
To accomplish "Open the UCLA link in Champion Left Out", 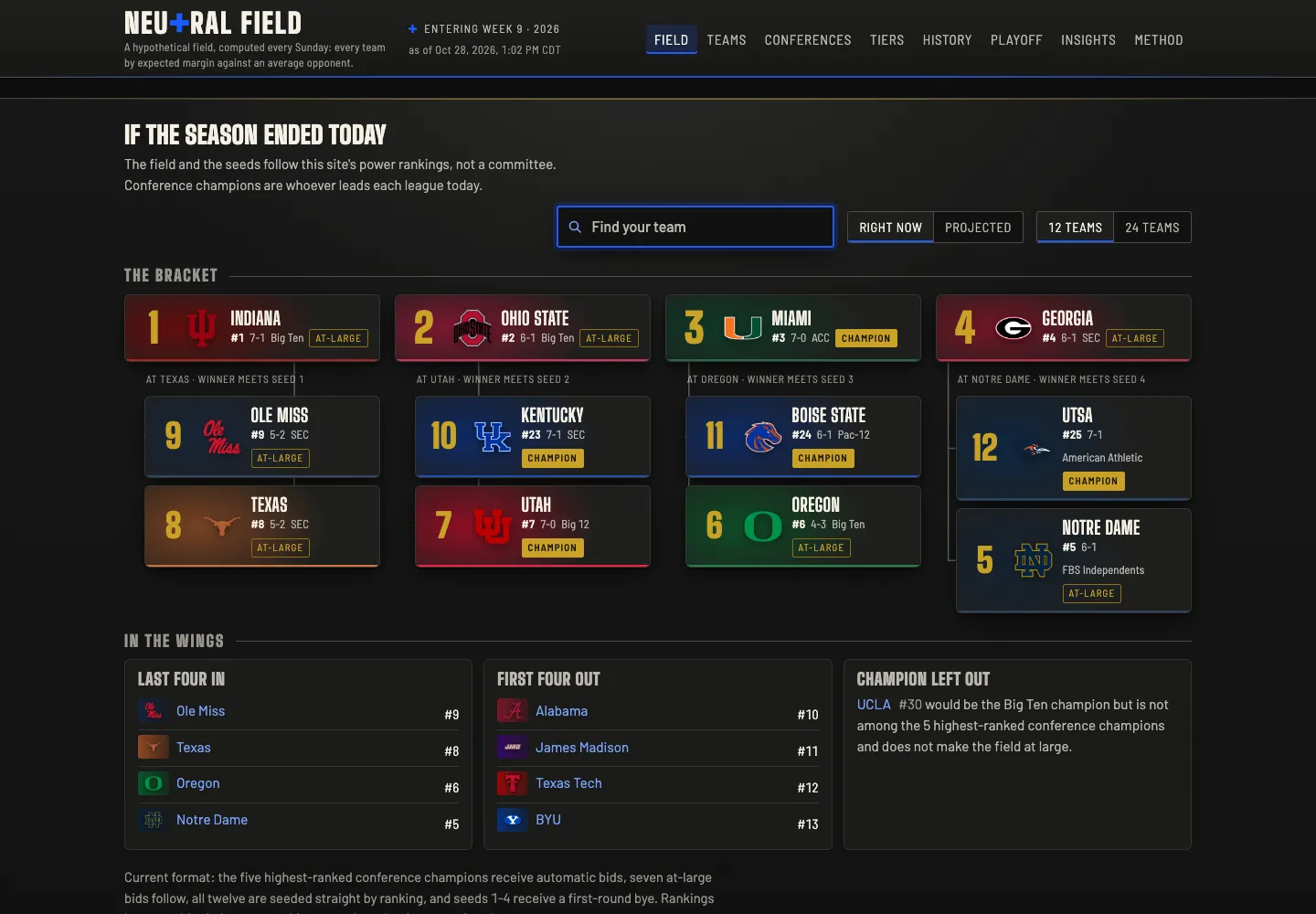I will tap(874, 705).
